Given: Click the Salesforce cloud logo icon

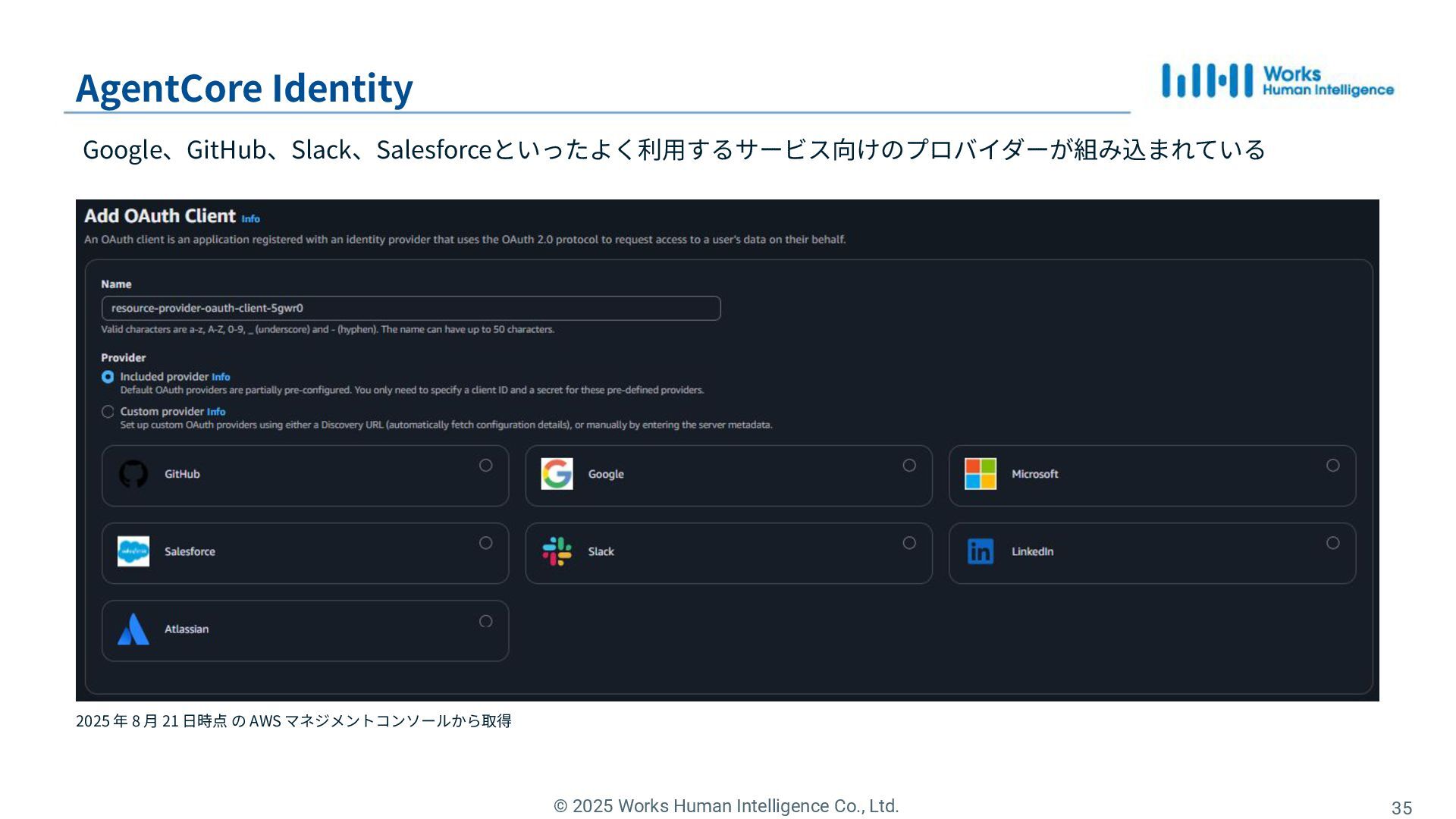Looking at the screenshot, I should coord(133,551).
